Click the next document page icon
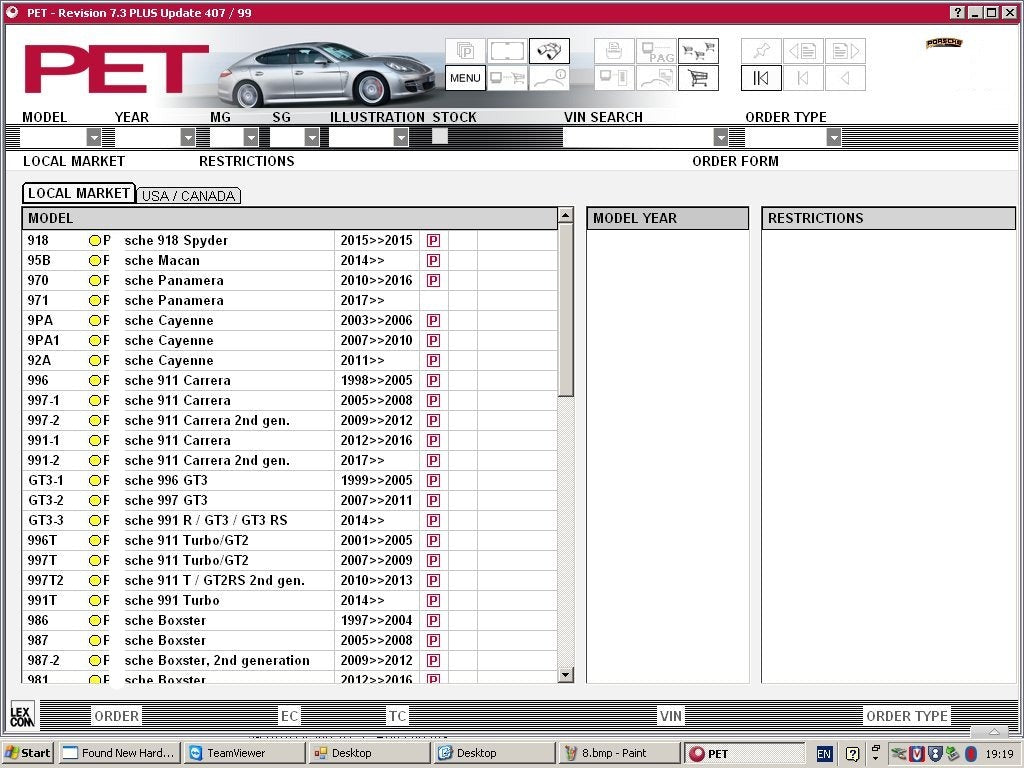The width and height of the screenshot is (1024, 768). click(x=845, y=51)
